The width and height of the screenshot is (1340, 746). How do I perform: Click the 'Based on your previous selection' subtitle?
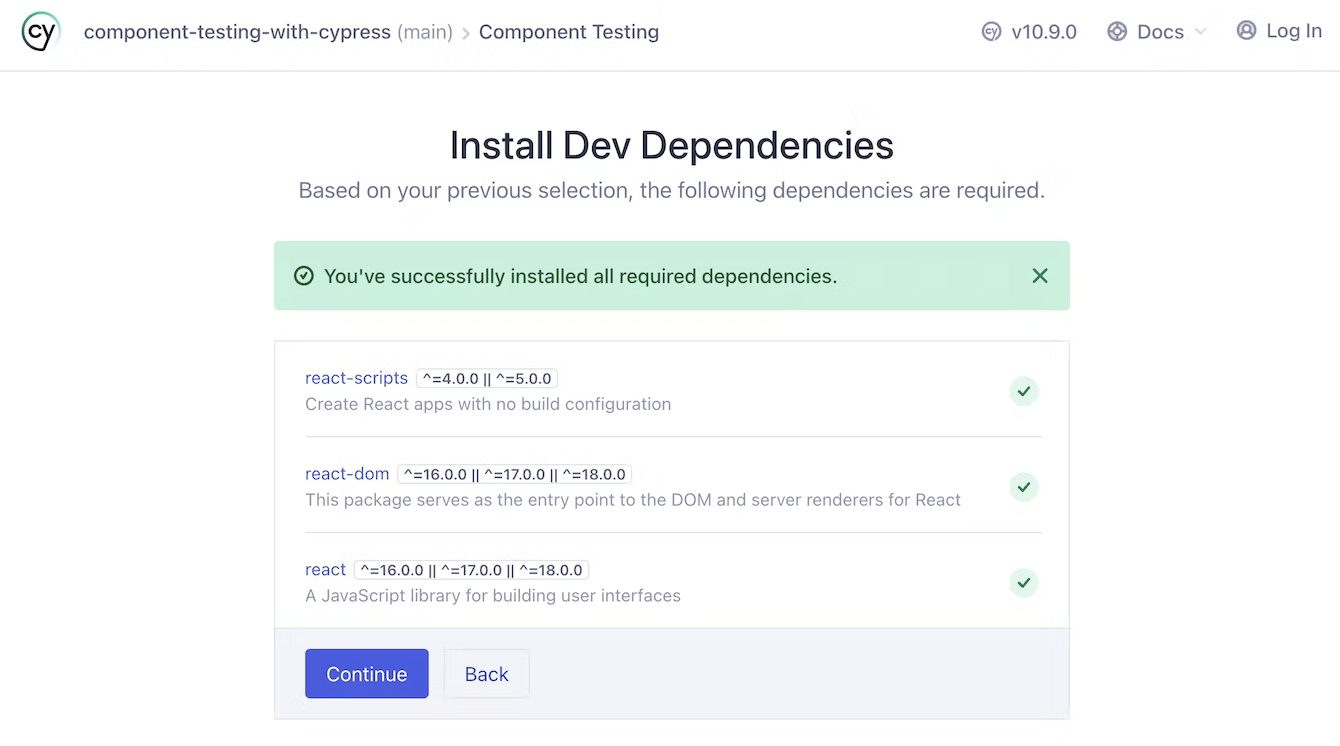(672, 190)
